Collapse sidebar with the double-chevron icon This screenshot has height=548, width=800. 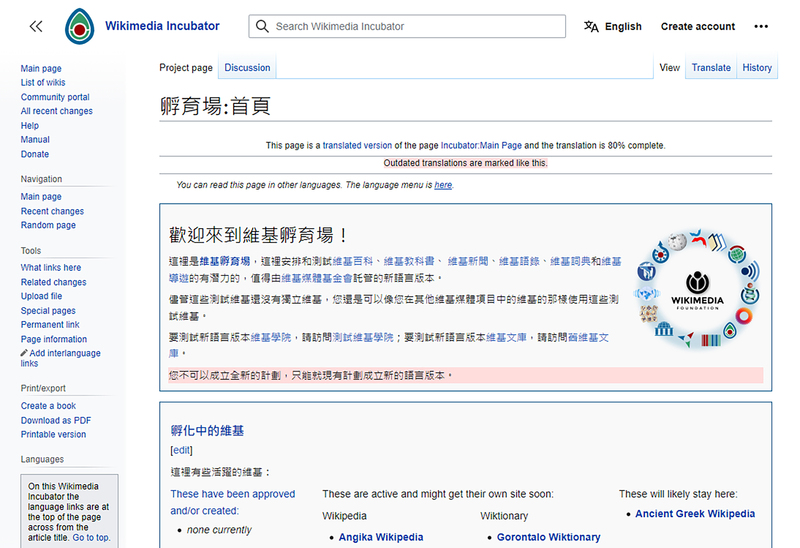point(36,26)
